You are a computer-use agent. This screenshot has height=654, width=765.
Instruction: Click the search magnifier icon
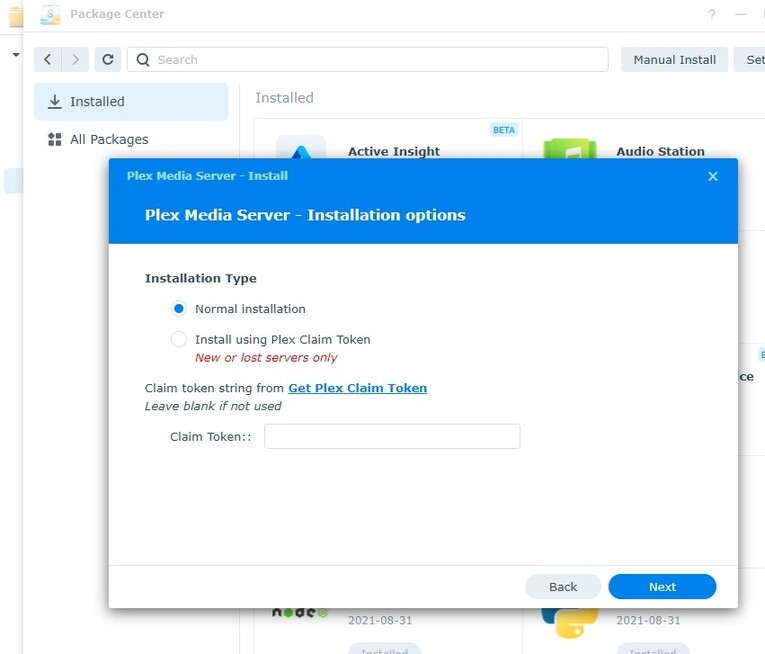tap(143, 60)
